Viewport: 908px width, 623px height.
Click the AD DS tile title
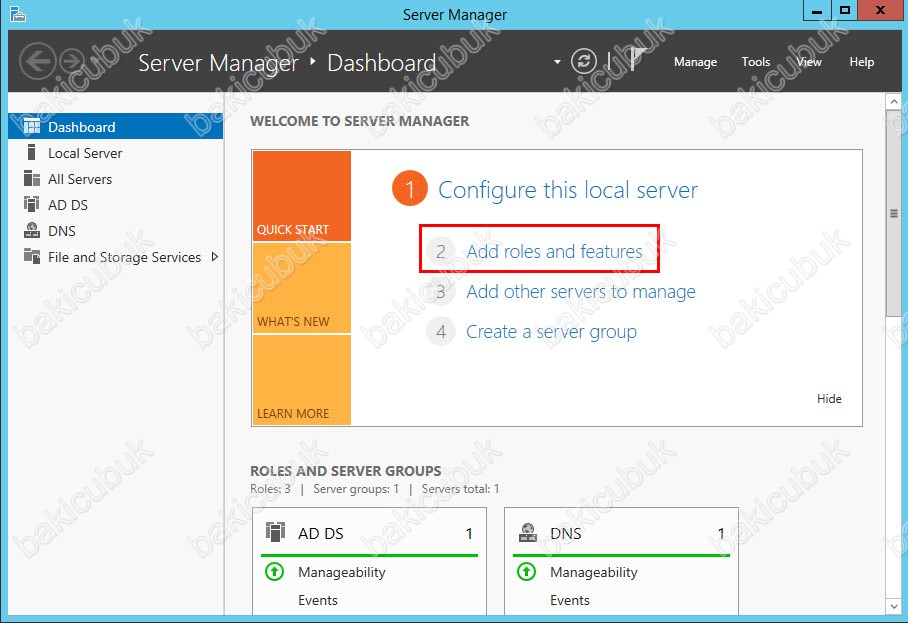click(320, 533)
